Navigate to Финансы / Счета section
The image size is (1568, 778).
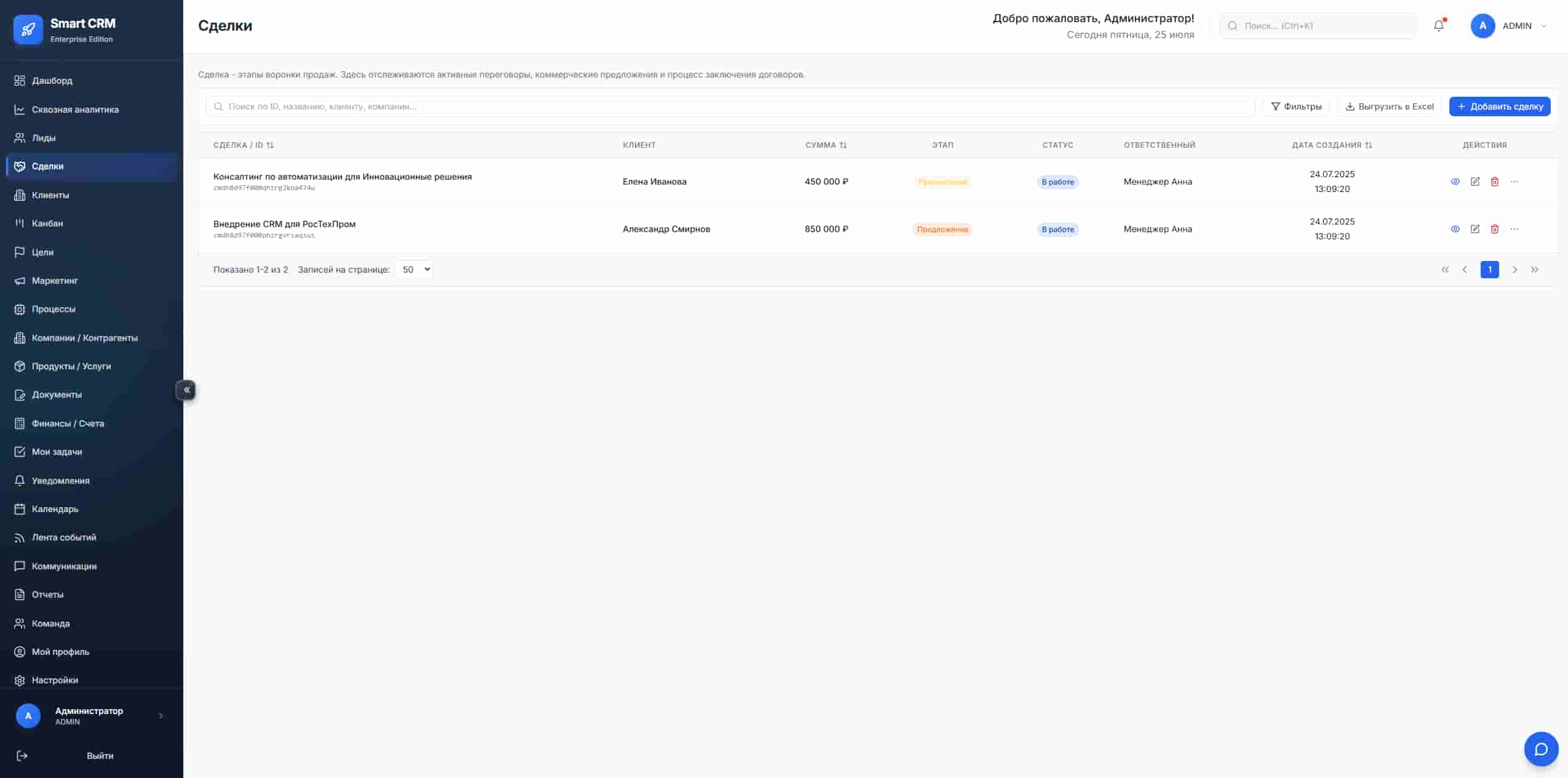[x=68, y=423]
